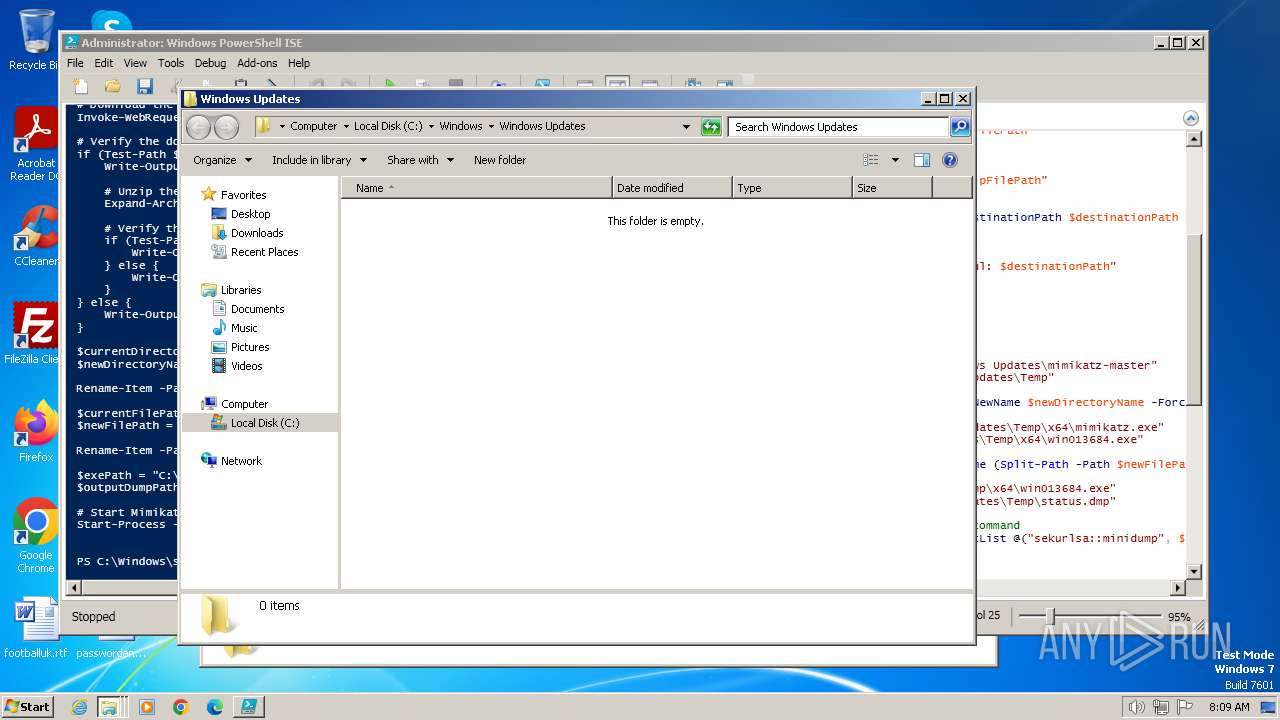Click the Windows Explorer taskbar icon

coord(109,707)
